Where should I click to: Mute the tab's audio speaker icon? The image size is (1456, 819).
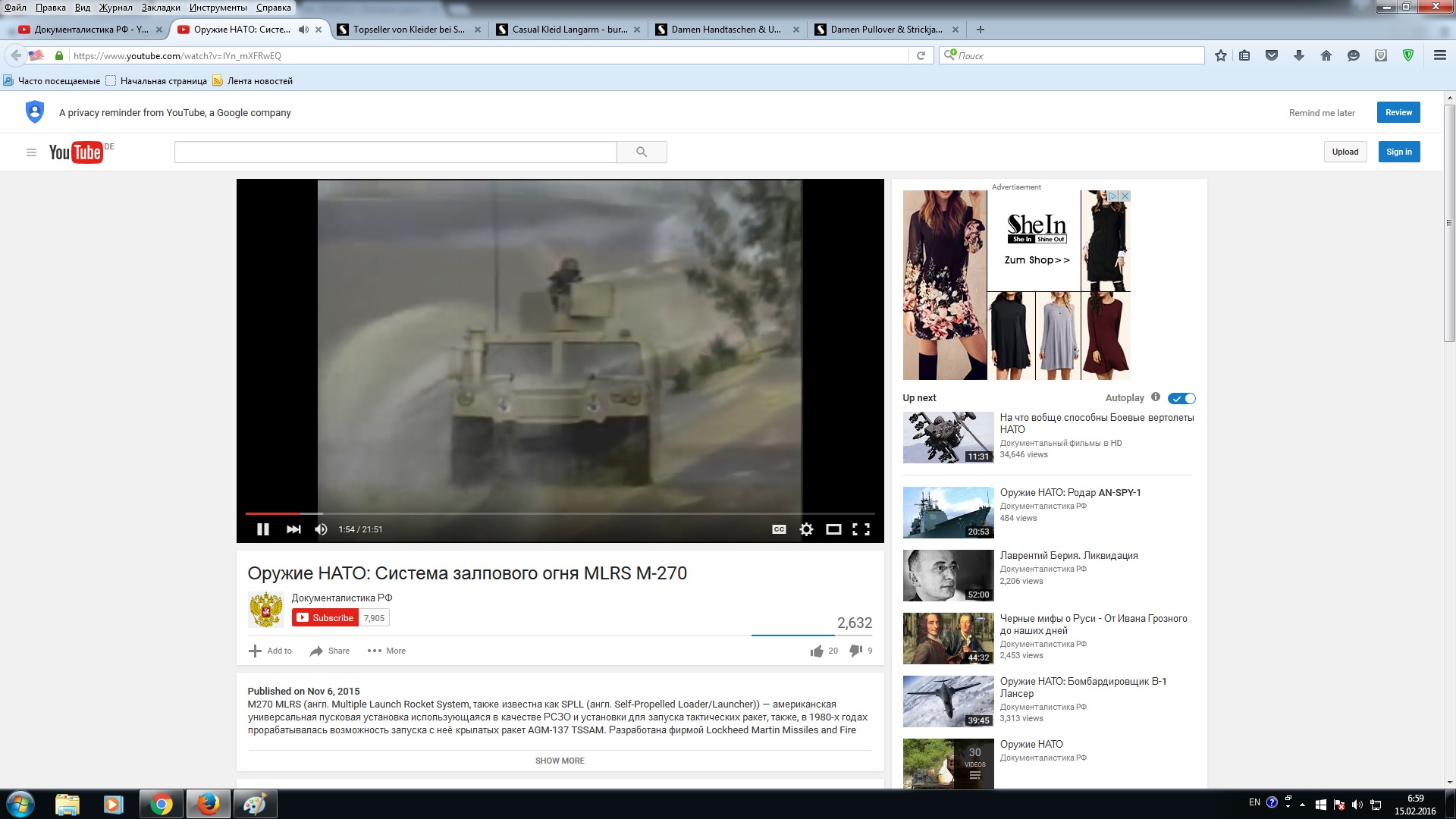[x=303, y=30]
